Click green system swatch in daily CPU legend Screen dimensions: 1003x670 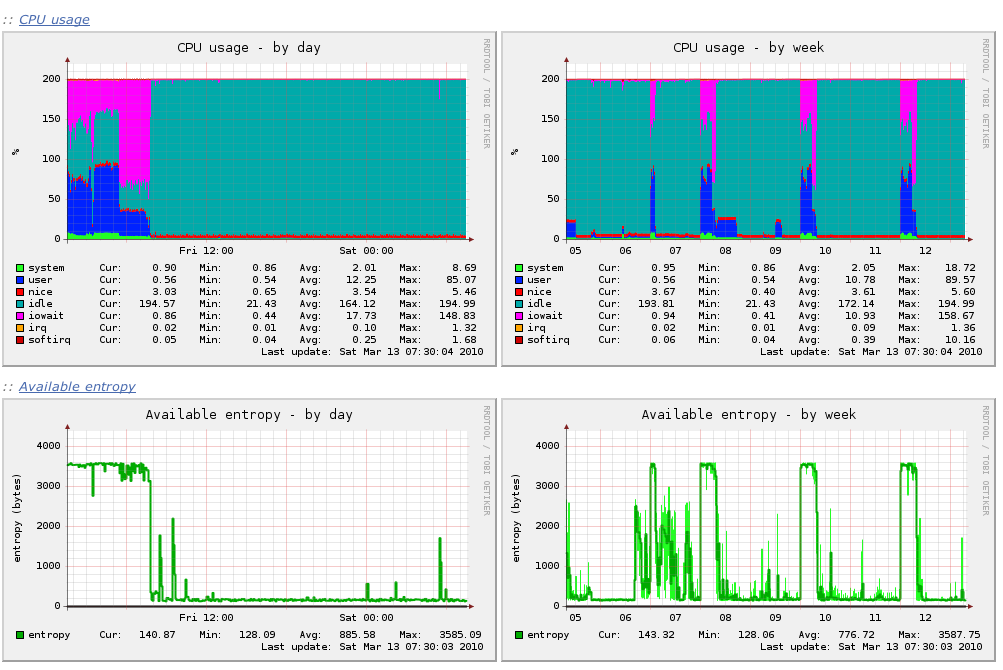pyautogui.click(x=20, y=268)
